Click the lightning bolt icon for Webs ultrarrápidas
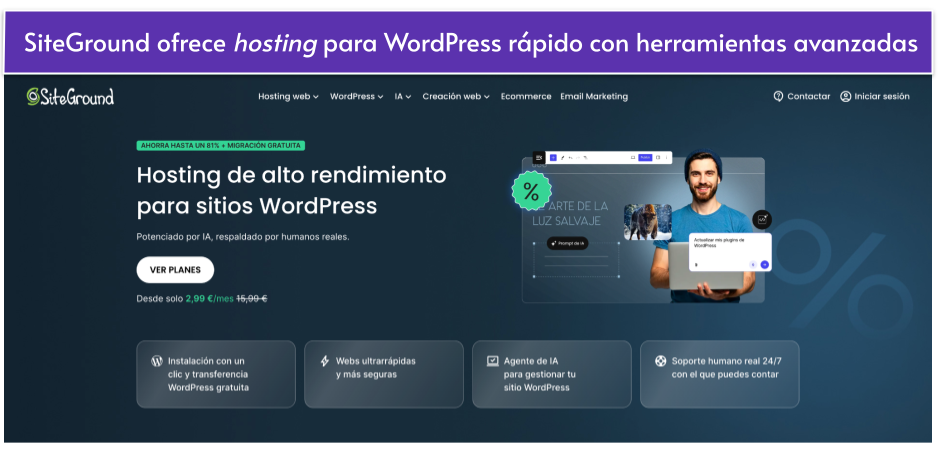The height and width of the screenshot is (451, 938). tap(325, 361)
